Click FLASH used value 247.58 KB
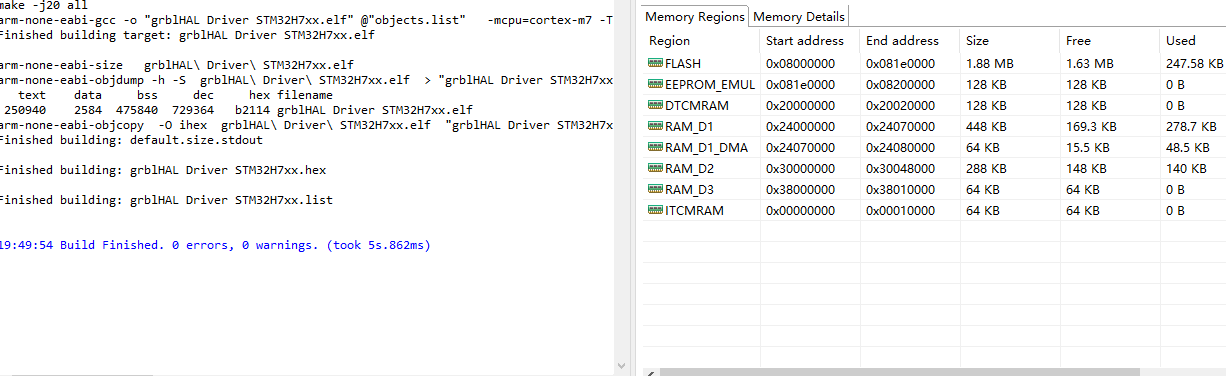 [x=1195, y=63]
